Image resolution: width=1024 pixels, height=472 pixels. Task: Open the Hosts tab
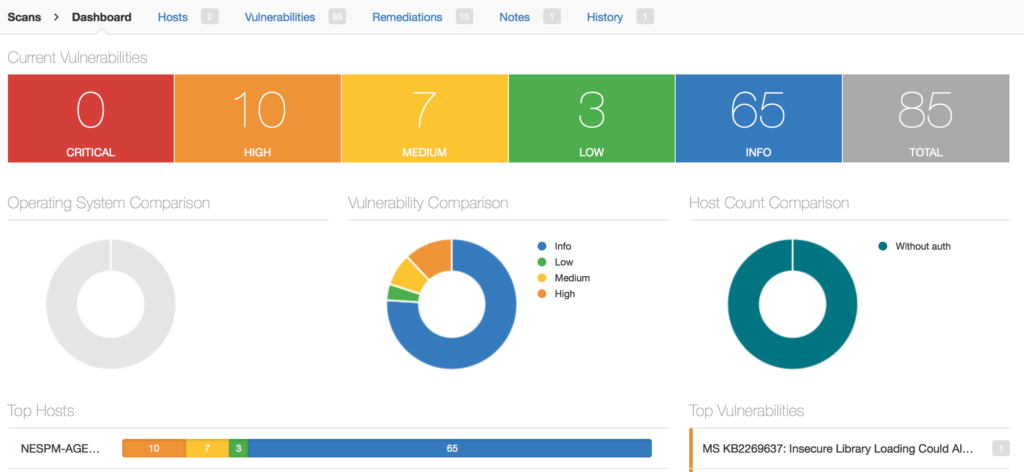172,18
